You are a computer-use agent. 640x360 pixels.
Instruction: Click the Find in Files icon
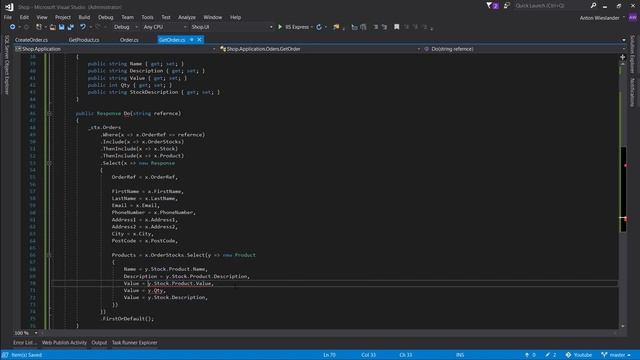click(x=336, y=27)
